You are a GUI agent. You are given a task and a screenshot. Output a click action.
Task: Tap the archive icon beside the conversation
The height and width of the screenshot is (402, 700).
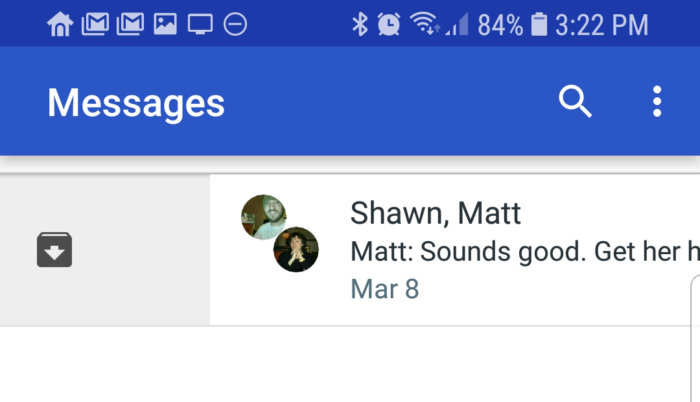tap(55, 250)
